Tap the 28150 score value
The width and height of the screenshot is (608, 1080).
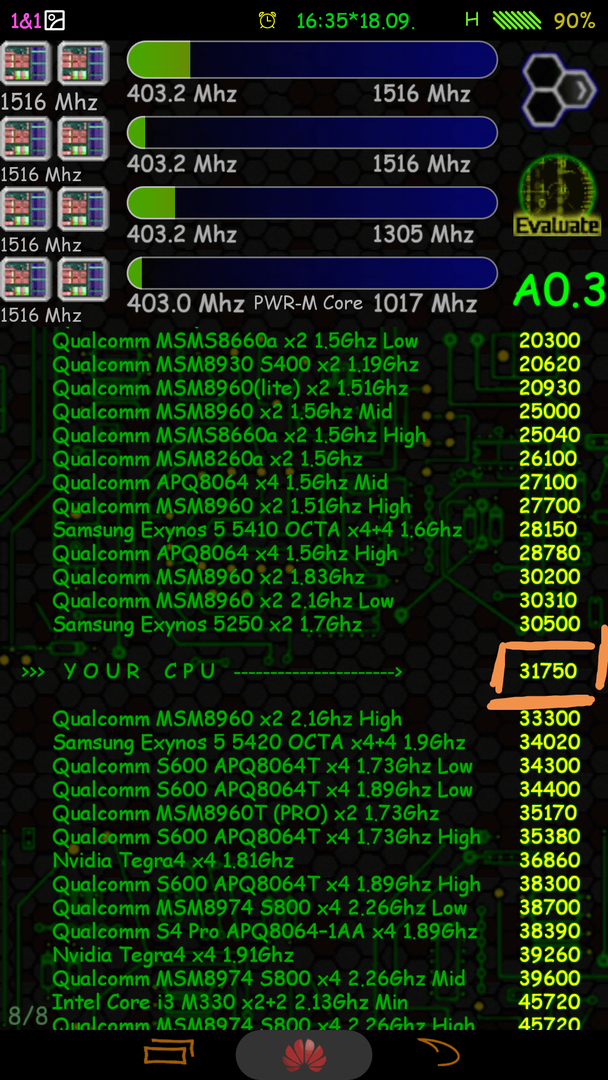coord(549,529)
